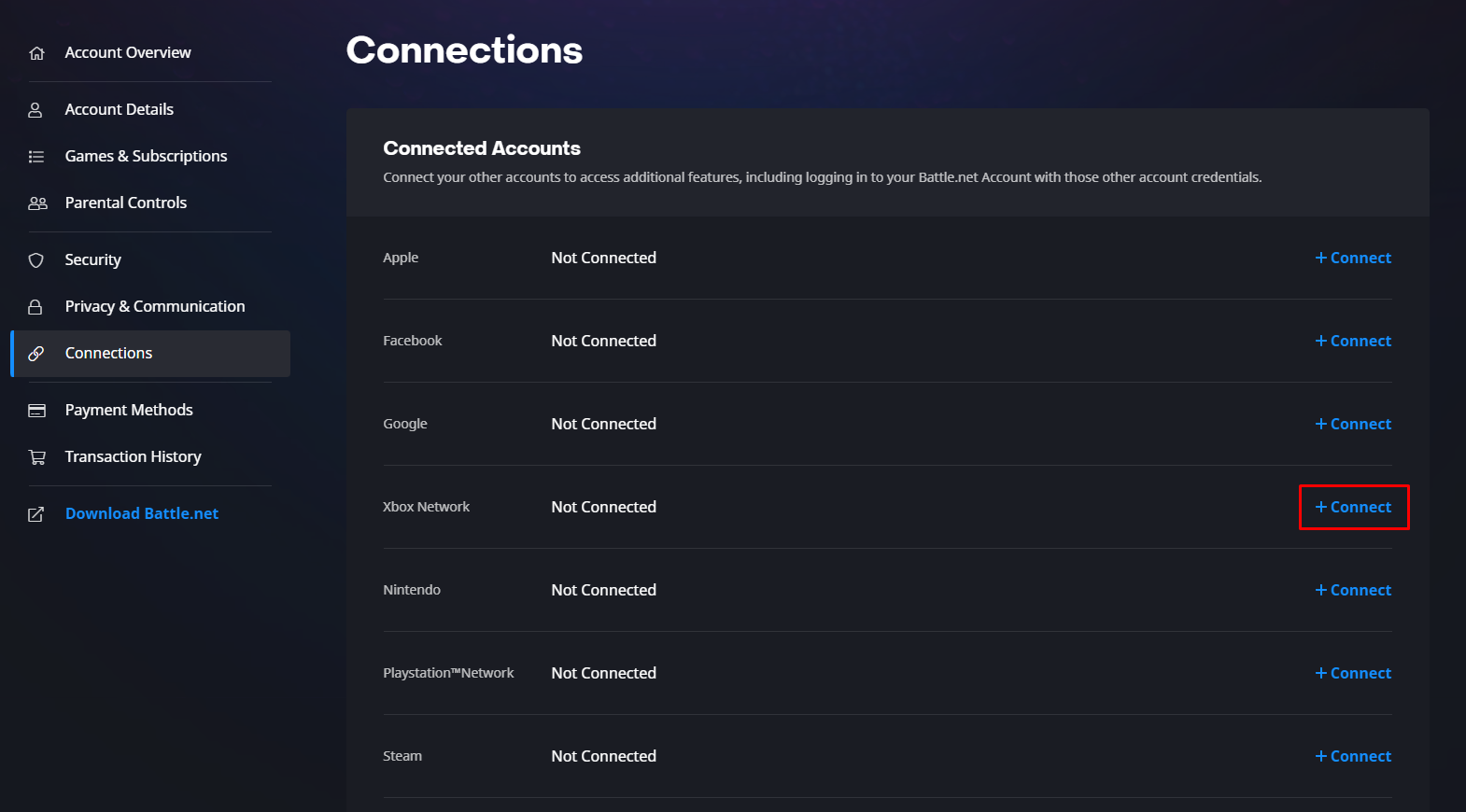Connect your Steam account

(x=1353, y=757)
